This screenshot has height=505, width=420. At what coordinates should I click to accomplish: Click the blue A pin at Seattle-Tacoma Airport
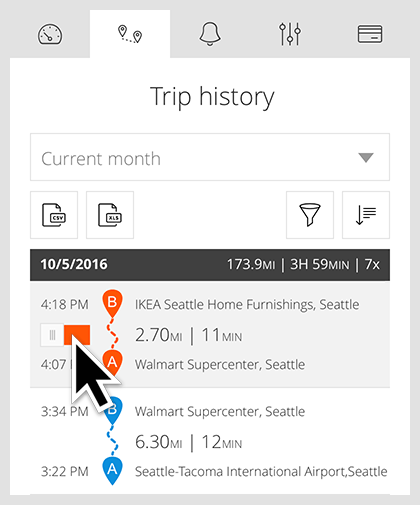click(112, 471)
